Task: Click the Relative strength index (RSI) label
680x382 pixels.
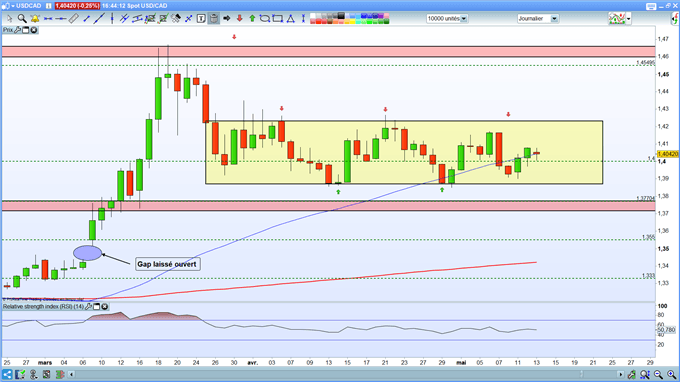Action: click(43, 307)
